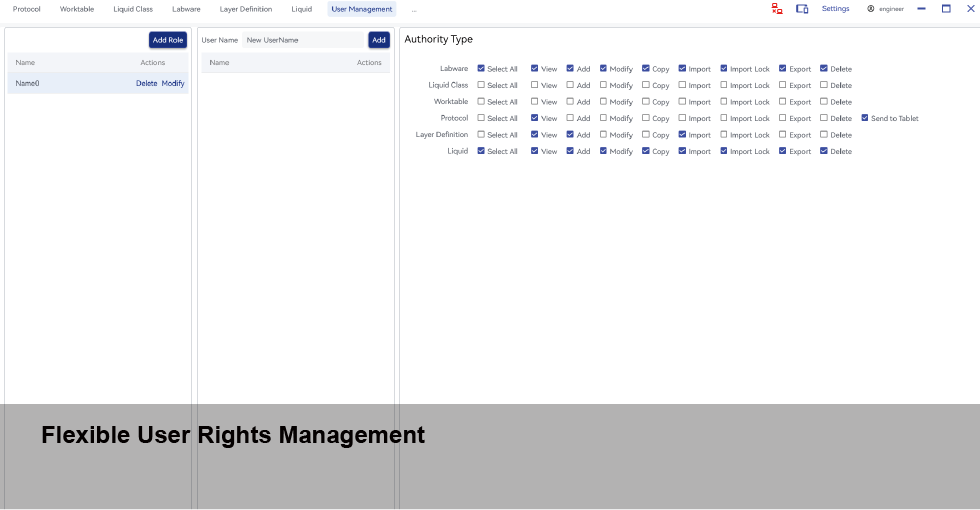Screen dimensions: 980x510
Task: Check Delete permission for Worktable
Action: [823, 101]
